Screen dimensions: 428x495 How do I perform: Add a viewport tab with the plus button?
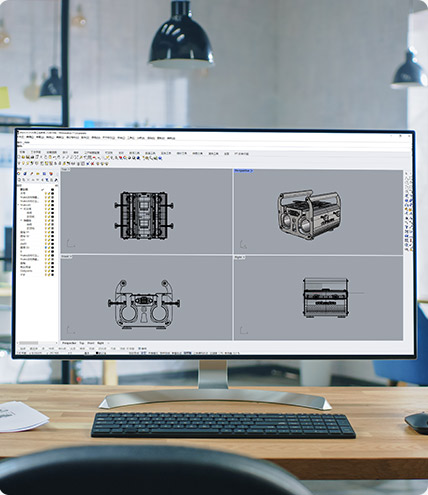[x=108, y=343]
